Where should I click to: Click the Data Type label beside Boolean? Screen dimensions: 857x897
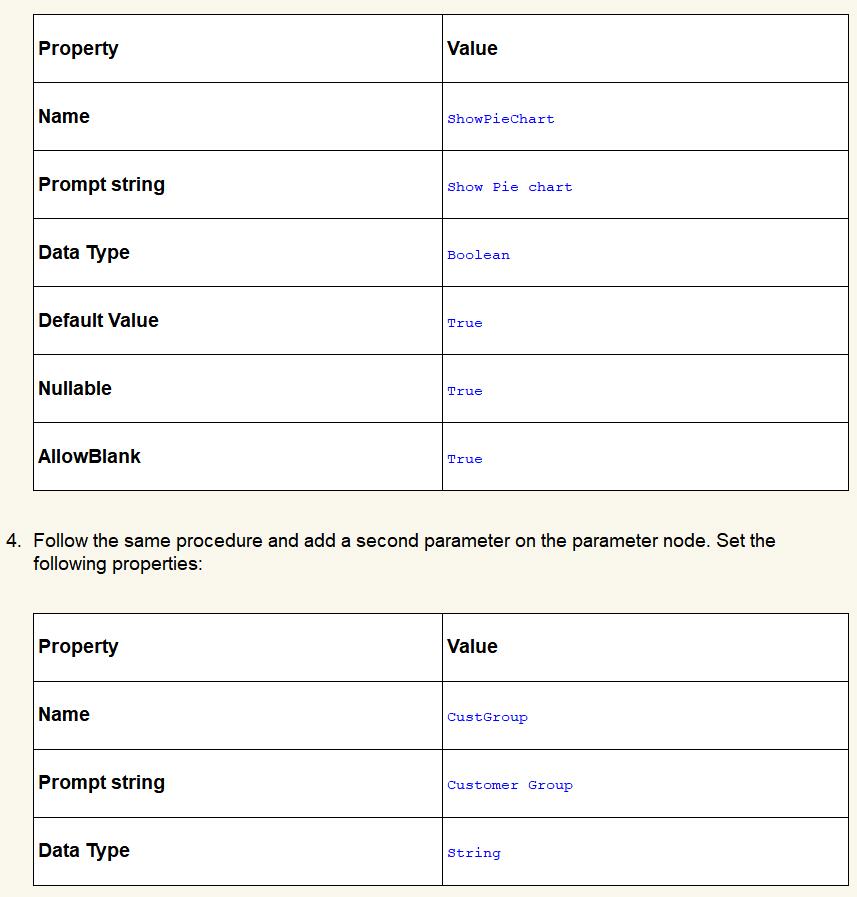pyautogui.click(x=84, y=253)
